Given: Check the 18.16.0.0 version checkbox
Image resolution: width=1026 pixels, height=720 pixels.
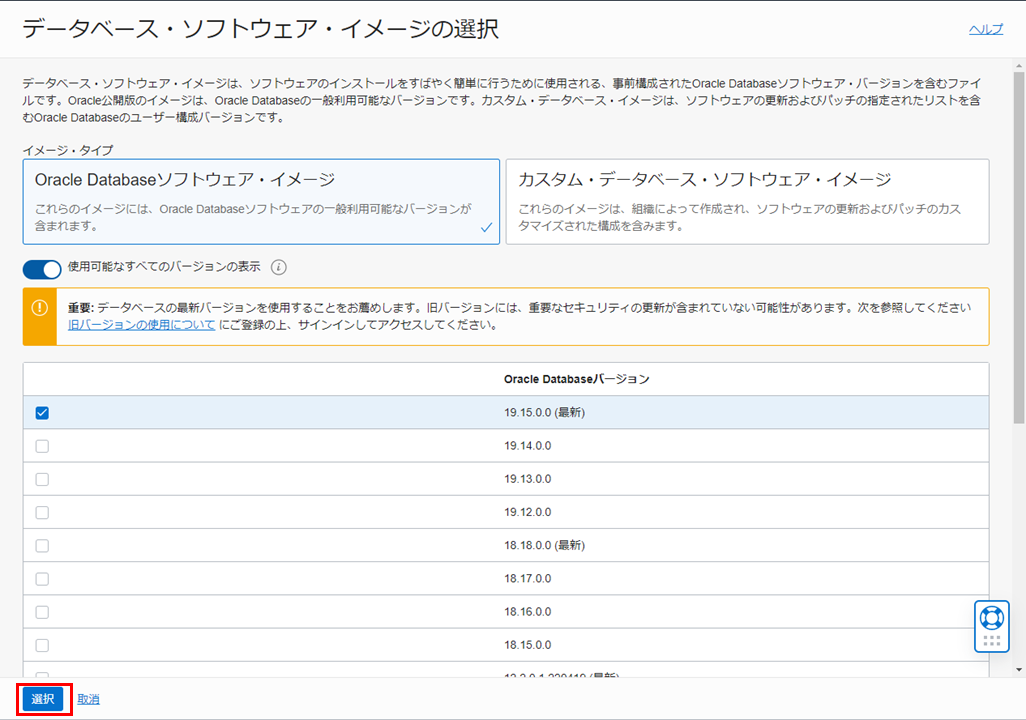Looking at the screenshot, I should pyautogui.click(x=42, y=611).
